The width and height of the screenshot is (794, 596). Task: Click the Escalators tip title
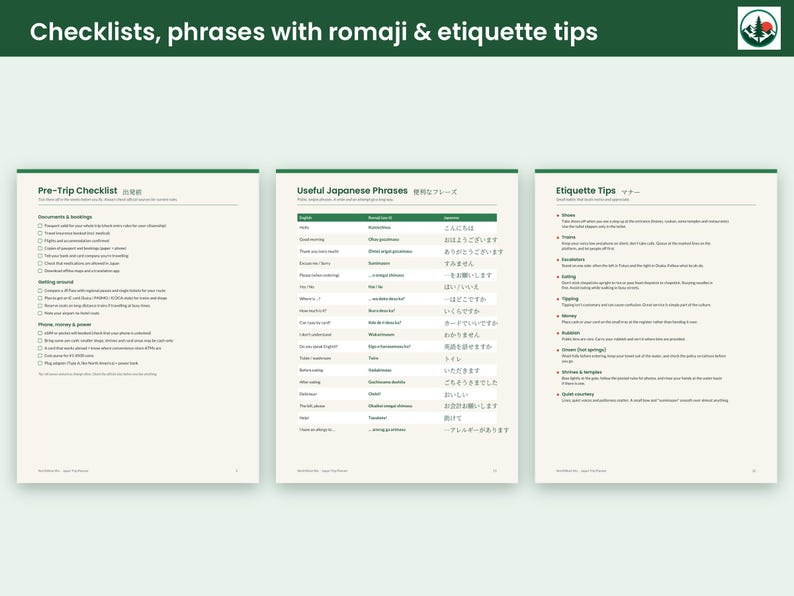[573, 259]
